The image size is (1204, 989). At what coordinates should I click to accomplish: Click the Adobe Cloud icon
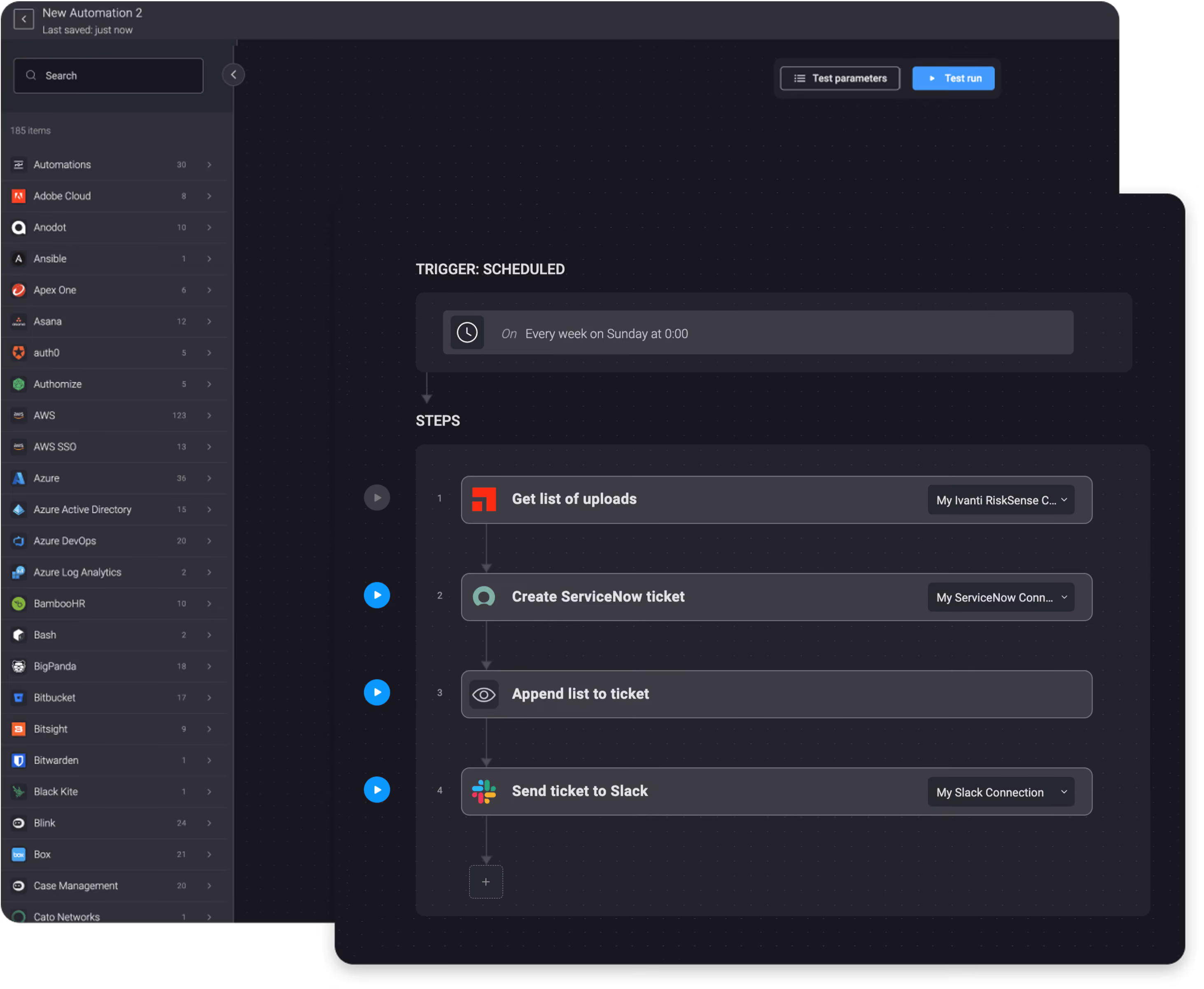[19, 196]
